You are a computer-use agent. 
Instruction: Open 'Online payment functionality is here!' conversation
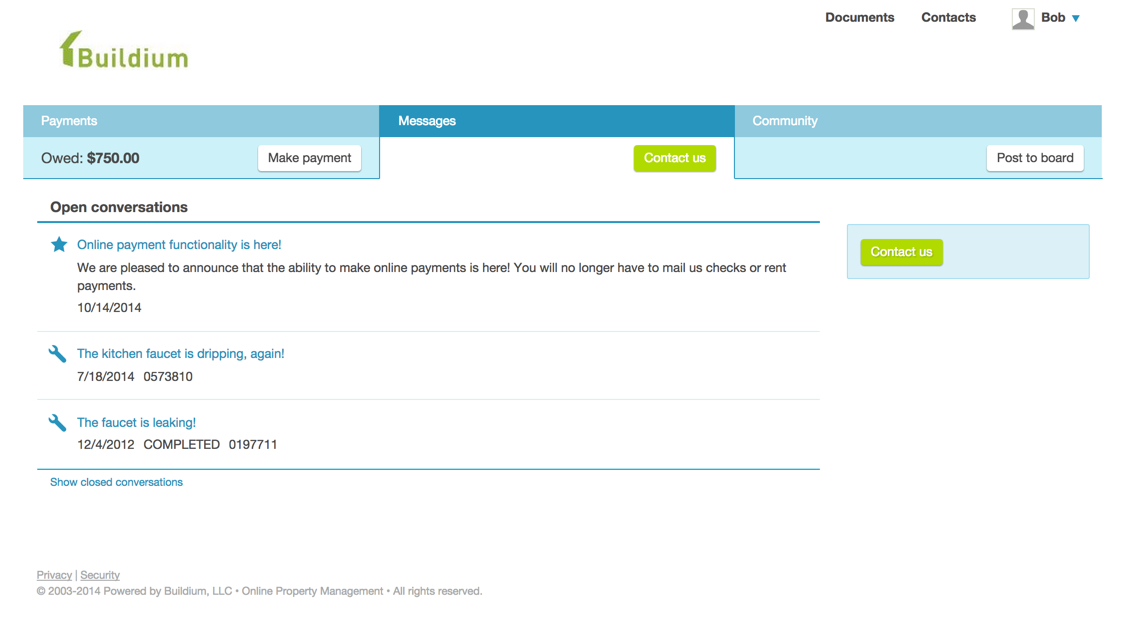click(x=179, y=245)
